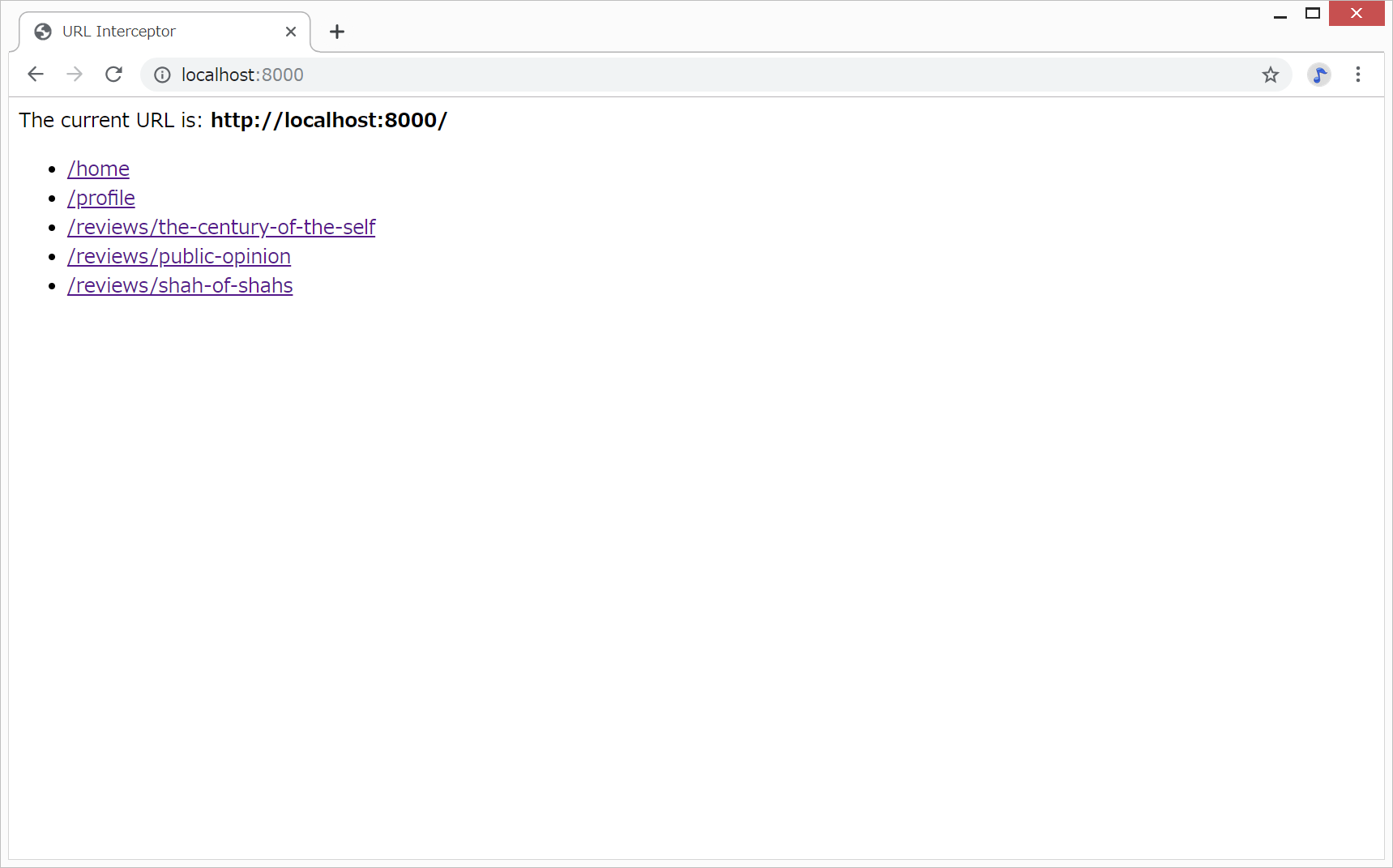
Task: Click the forward navigation arrow
Action: 75,75
